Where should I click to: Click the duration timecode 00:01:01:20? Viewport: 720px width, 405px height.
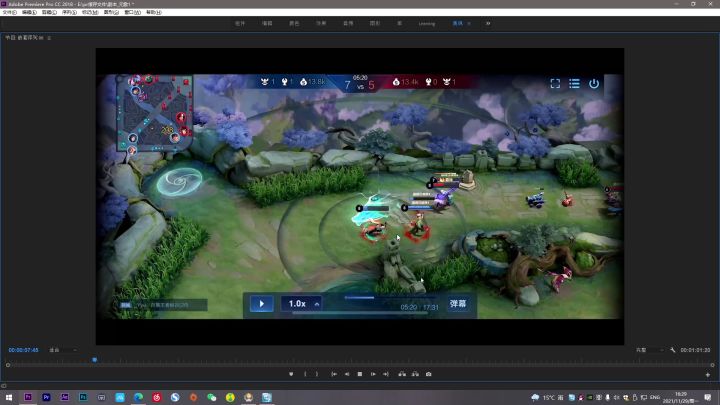695,350
